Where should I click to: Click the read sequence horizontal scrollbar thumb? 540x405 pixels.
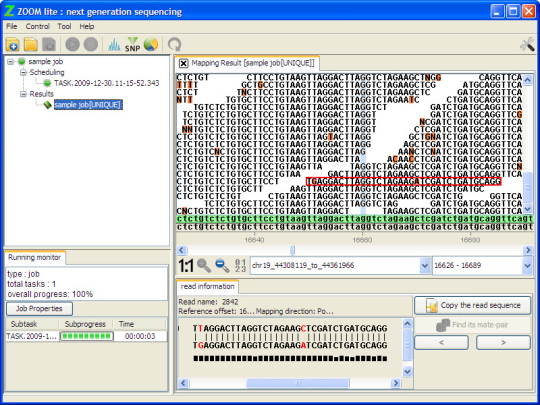pos(298,383)
